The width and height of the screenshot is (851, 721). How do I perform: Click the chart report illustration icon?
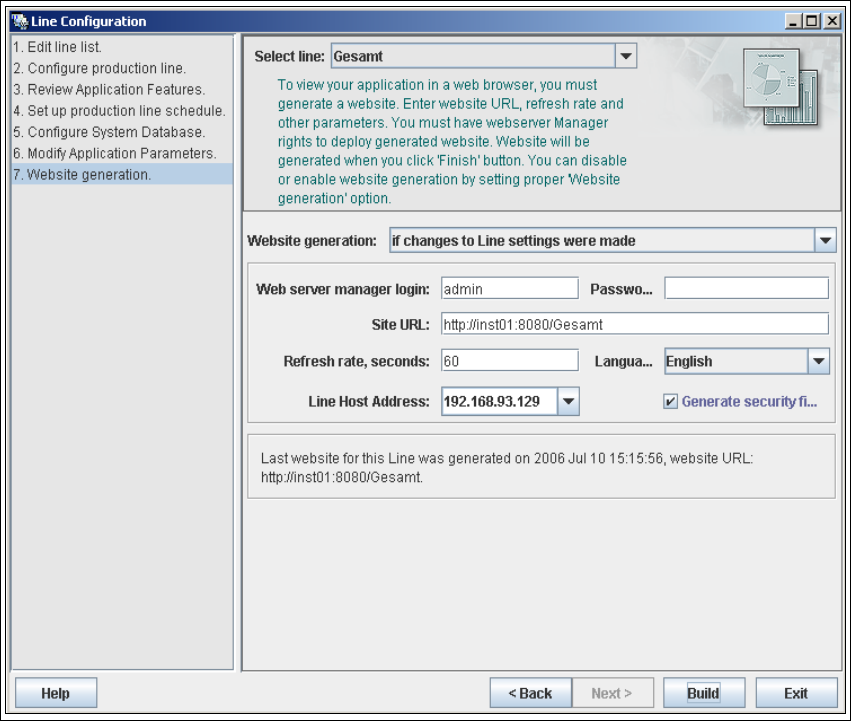pyautogui.click(x=781, y=87)
